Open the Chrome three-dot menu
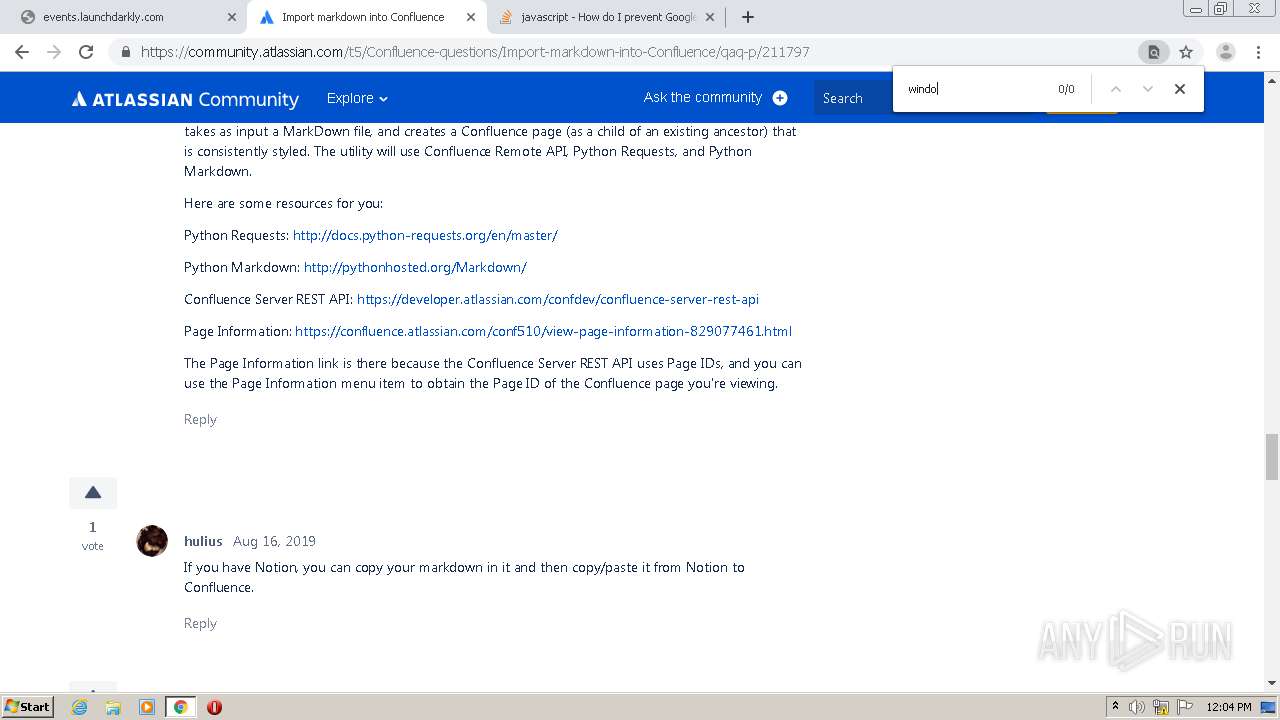1280x720 pixels. (x=1259, y=52)
